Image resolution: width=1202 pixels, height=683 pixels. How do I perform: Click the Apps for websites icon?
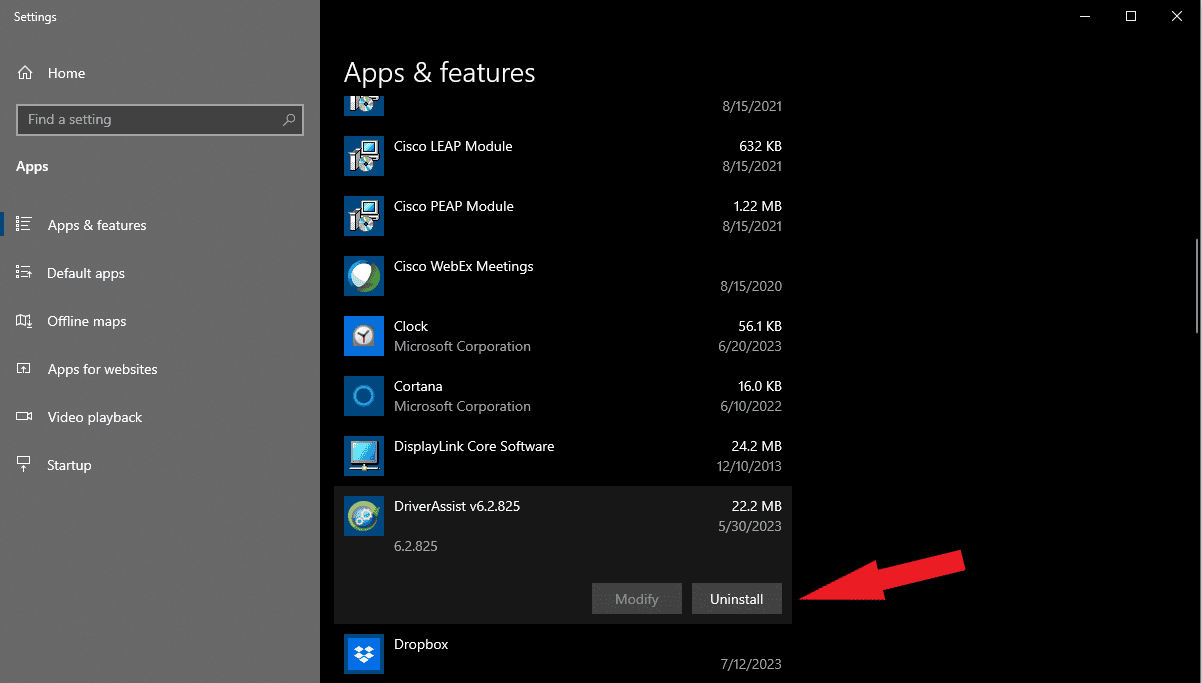click(25, 369)
